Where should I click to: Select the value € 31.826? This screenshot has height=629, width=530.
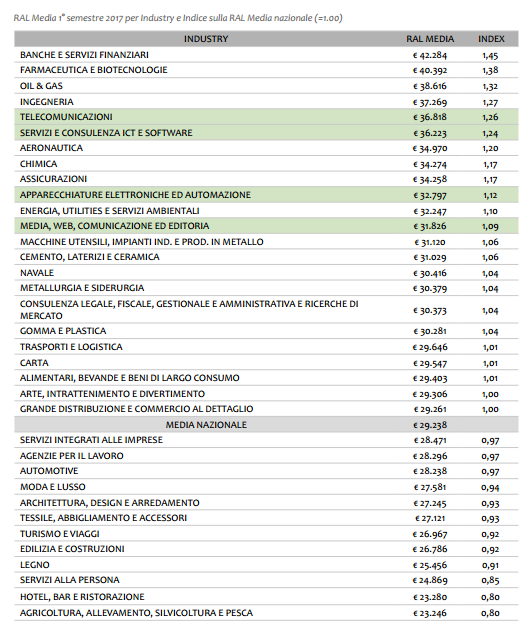(430, 226)
